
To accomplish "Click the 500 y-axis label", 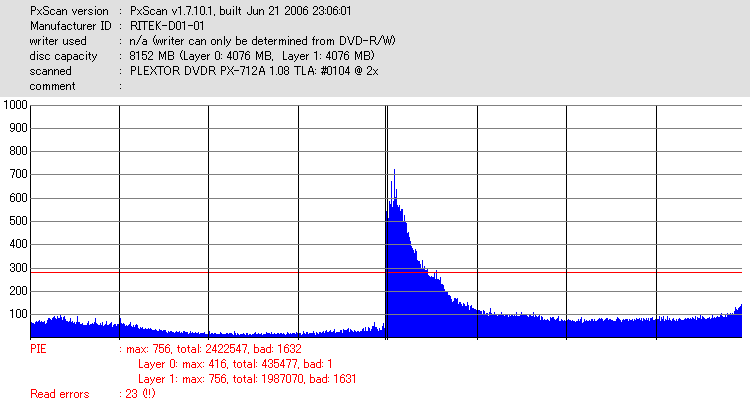I will pyautogui.click(x=18, y=221).
